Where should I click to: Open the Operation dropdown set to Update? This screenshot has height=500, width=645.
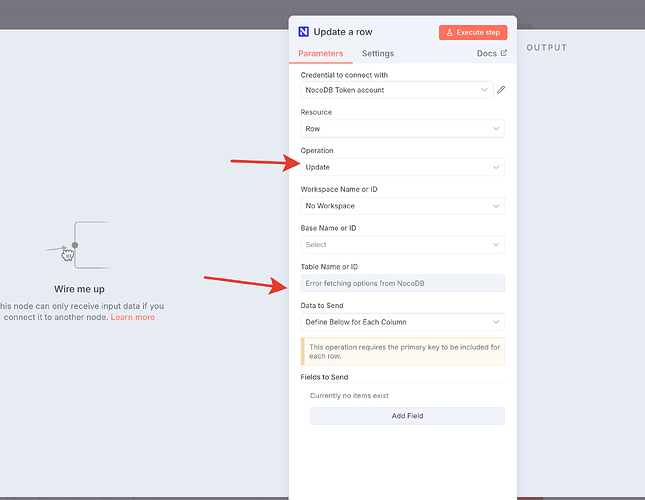[x=402, y=167]
